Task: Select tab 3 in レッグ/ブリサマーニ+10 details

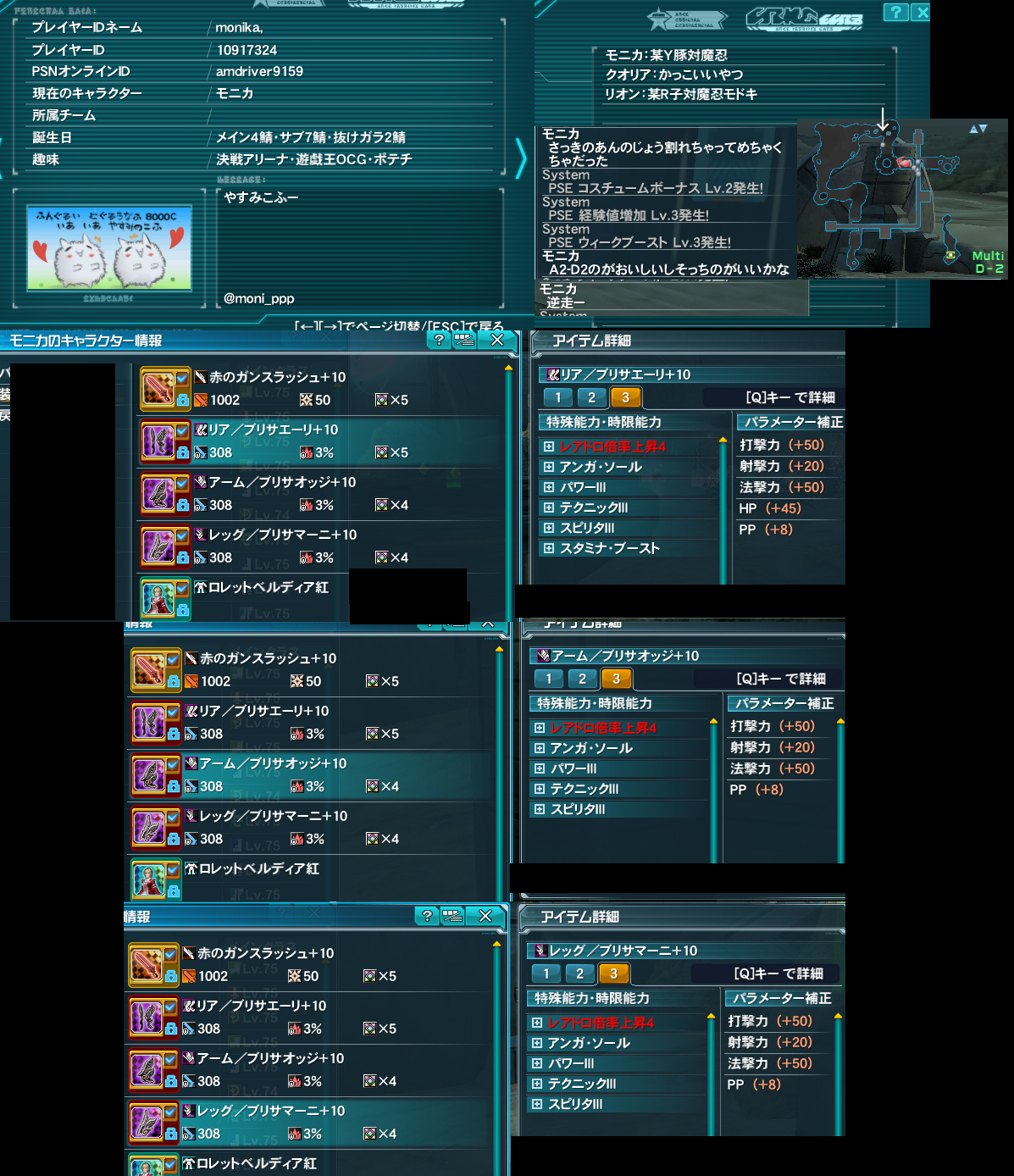Action: (x=613, y=974)
